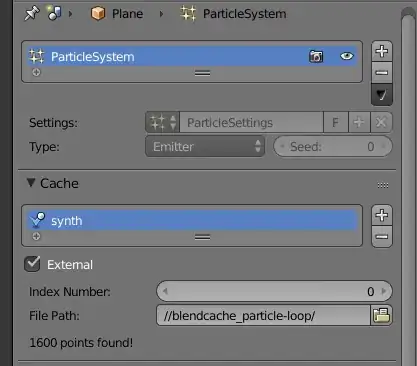
Task: Click the ParticleSystem breadcrumb label
Action: [x=245, y=14]
